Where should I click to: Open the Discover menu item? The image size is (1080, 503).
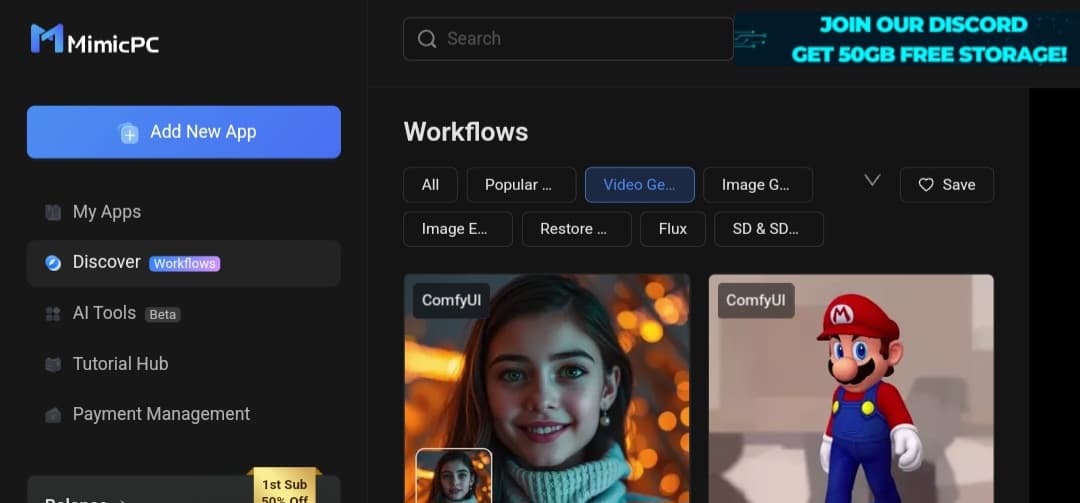[x=184, y=263]
